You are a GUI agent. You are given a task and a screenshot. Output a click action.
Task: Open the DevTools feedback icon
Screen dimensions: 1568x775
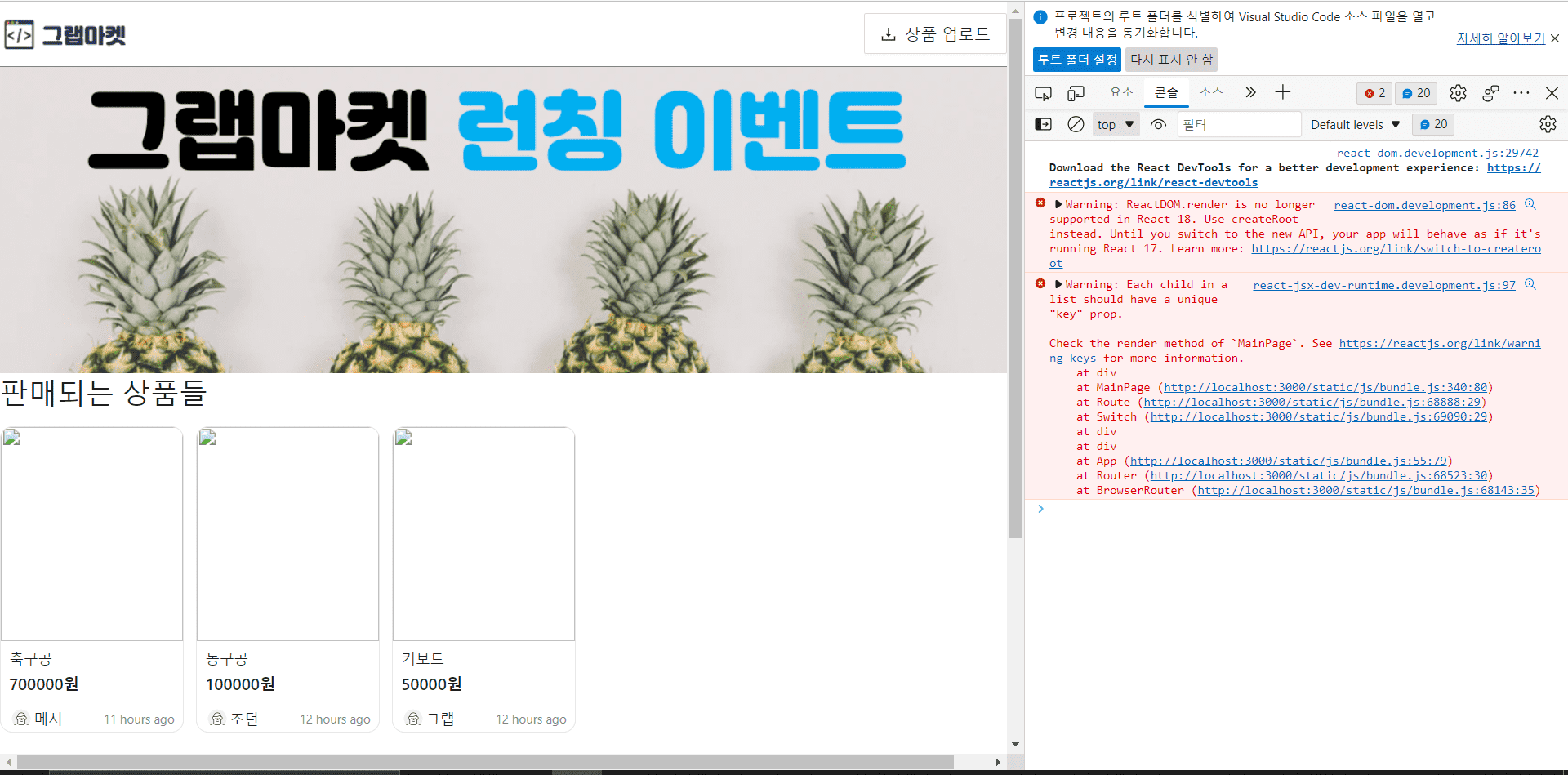click(1490, 93)
